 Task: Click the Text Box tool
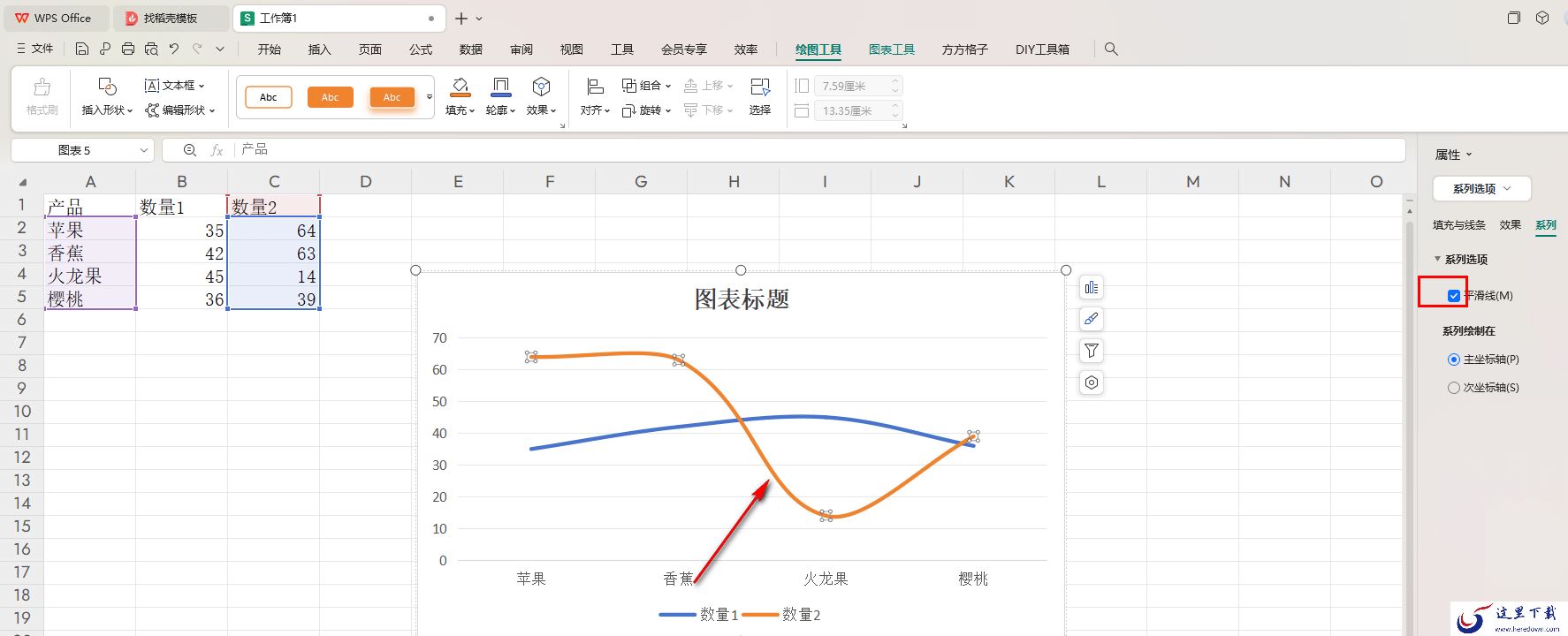click(174, 86)
